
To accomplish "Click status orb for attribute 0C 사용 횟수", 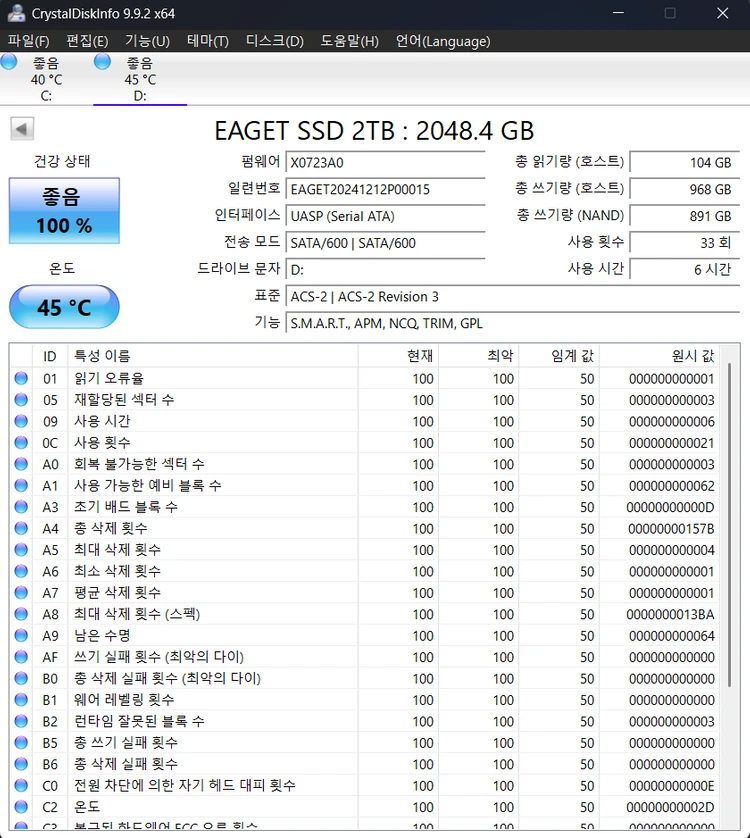I will pos(21,443).
